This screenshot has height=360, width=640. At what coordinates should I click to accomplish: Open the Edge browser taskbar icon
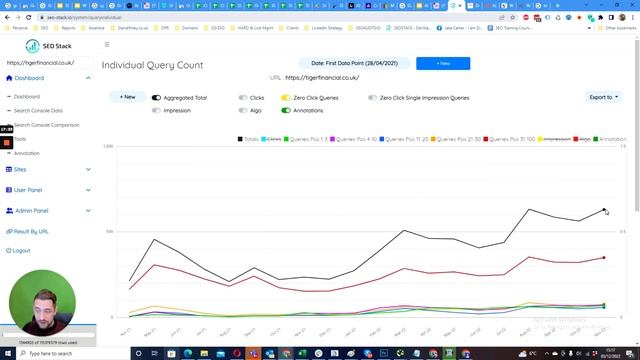(188, 353)
